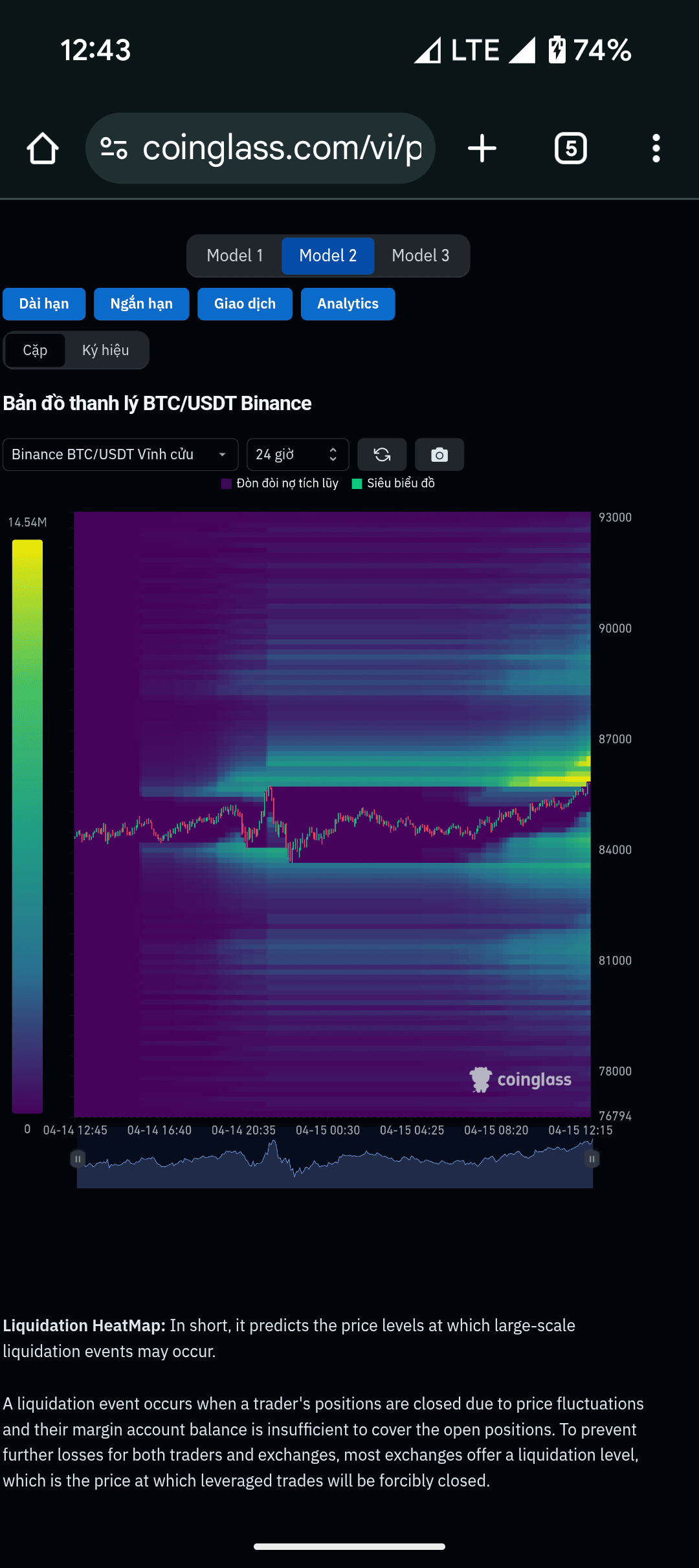Take chart snapshot with camera icon
The height and width of the screenshot is (1568, 699).
pos(439,455)
